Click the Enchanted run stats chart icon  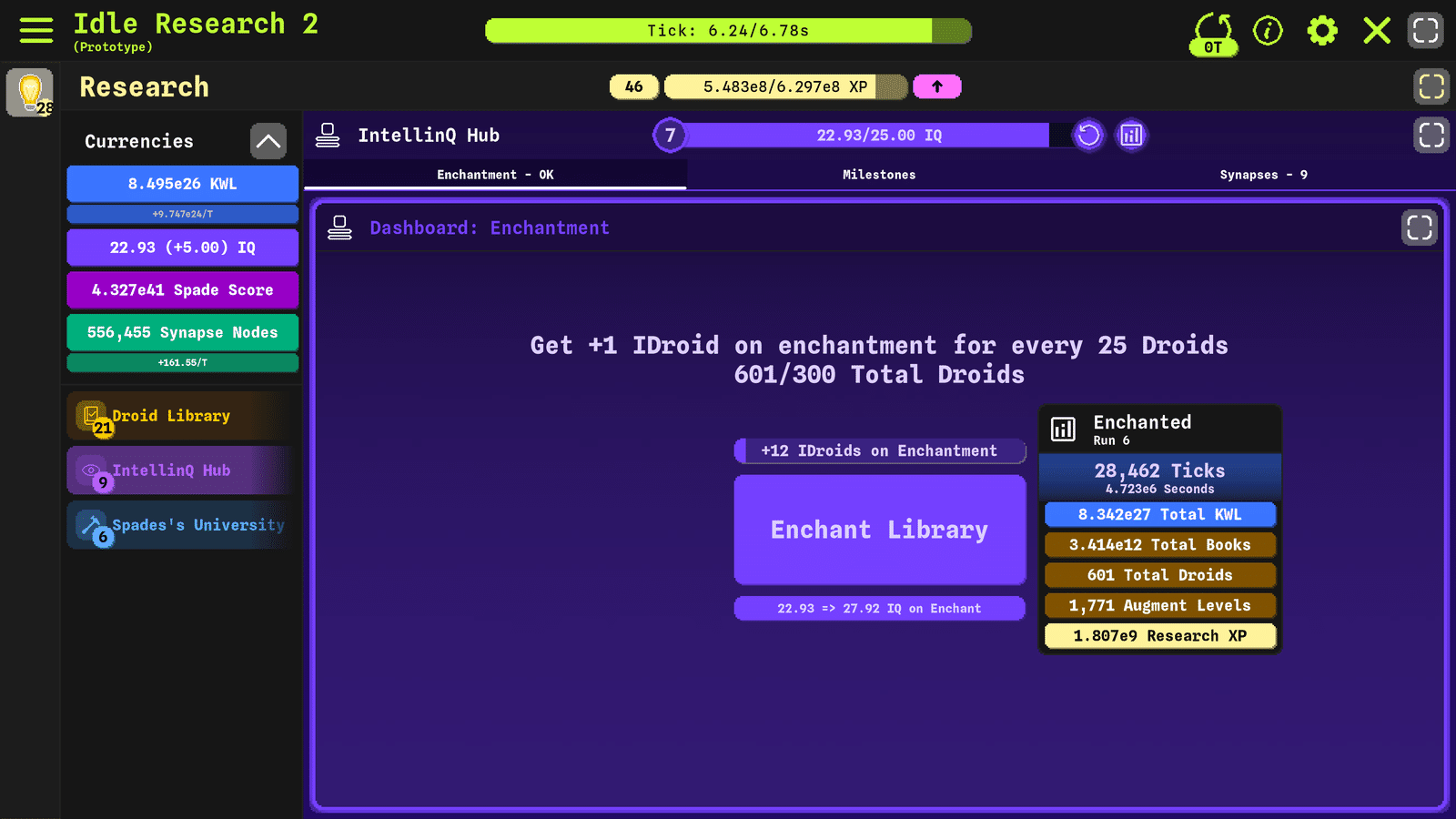tap(1063, 429)
